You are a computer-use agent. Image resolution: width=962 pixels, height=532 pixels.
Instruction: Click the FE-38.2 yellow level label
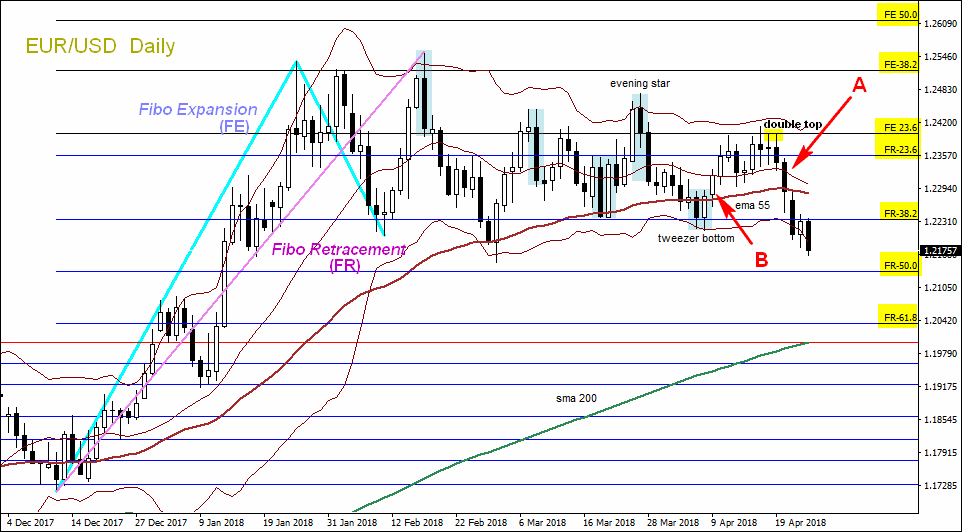click(x=899, y=62)
